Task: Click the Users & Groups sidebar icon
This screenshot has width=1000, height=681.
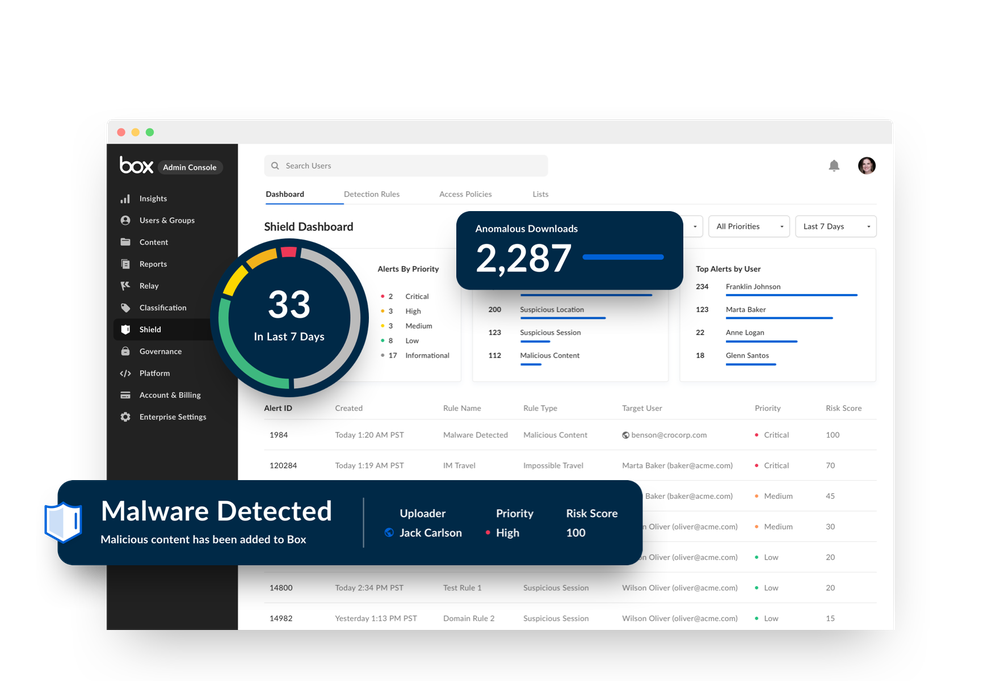Action: pos(123,220)
